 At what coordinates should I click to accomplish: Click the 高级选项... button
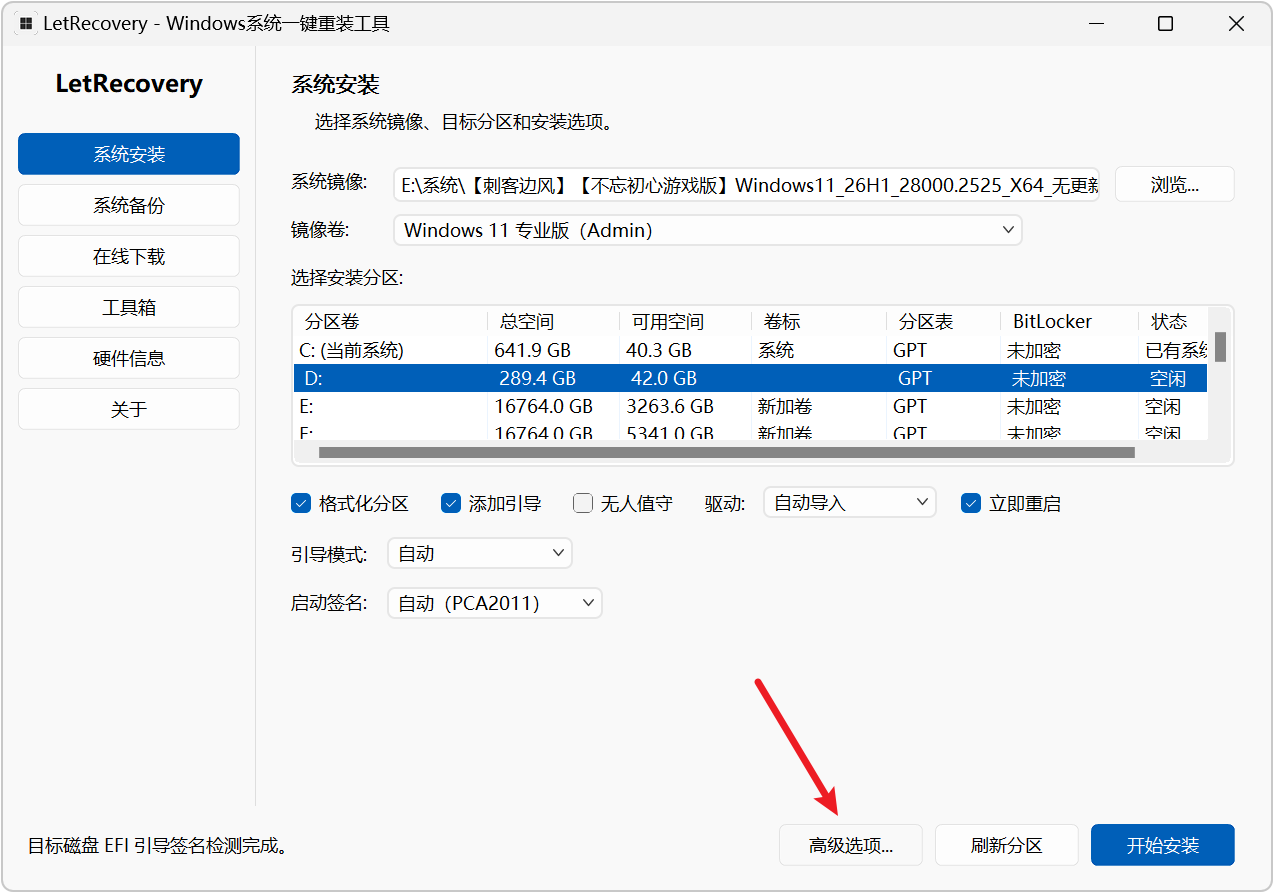tap(851, 845)
